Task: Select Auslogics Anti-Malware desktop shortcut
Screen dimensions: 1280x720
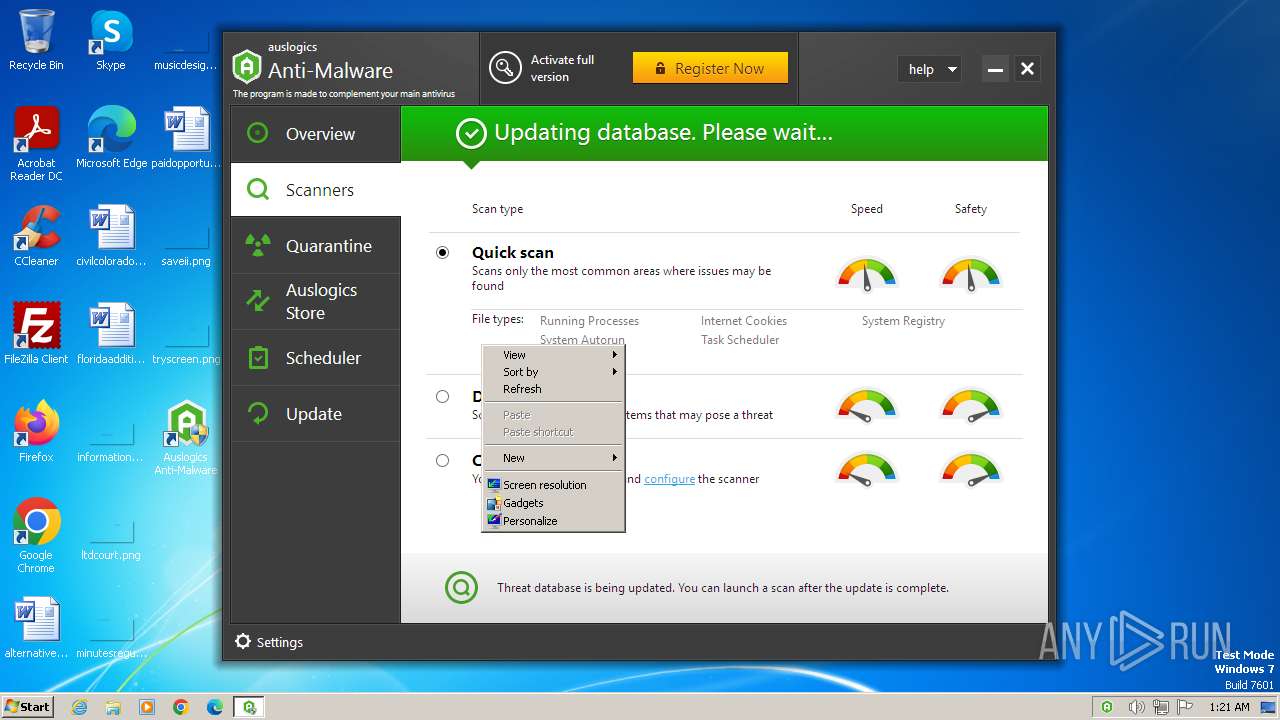Action: click(186, 437)
